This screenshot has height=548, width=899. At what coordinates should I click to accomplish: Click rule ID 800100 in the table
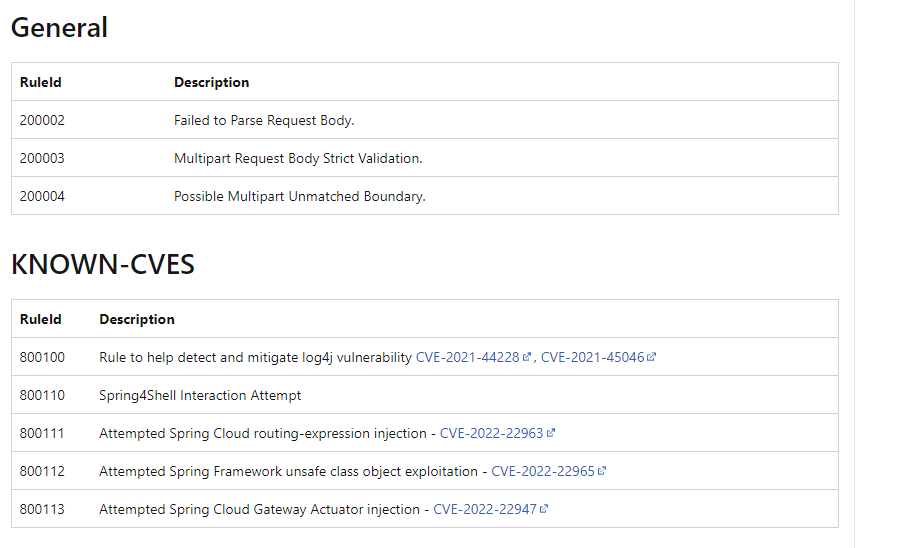42,358
